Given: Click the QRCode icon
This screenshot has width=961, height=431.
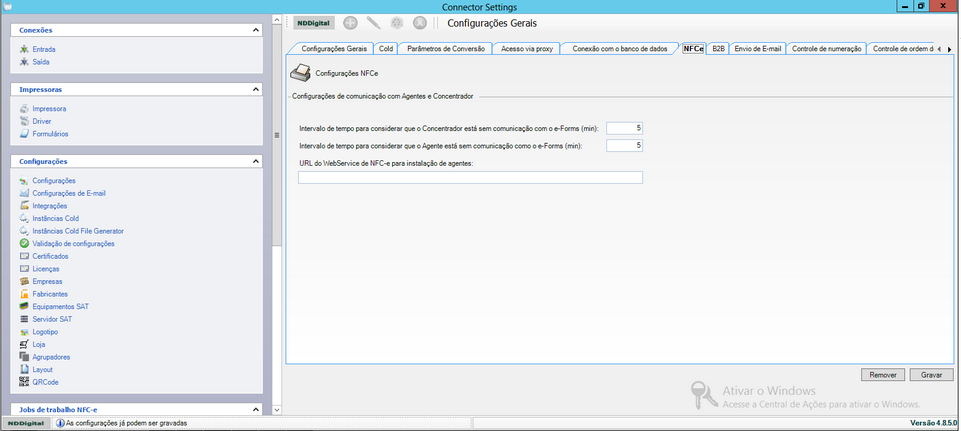Looking at the screenshot, I should click(24, 382).
